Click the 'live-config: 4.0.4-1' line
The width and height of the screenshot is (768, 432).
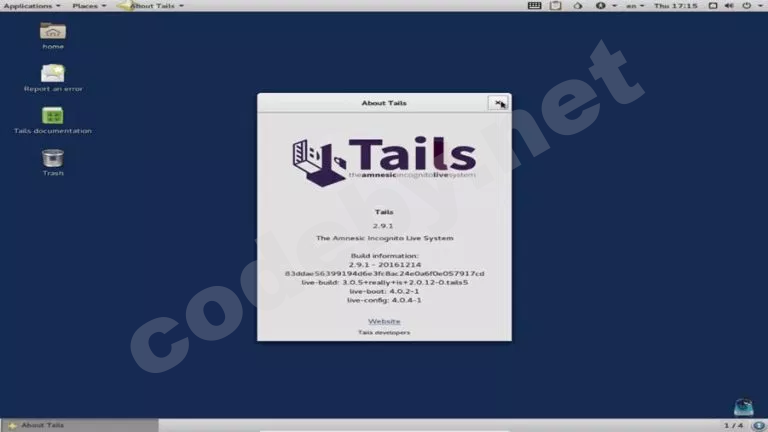point(384,300)
